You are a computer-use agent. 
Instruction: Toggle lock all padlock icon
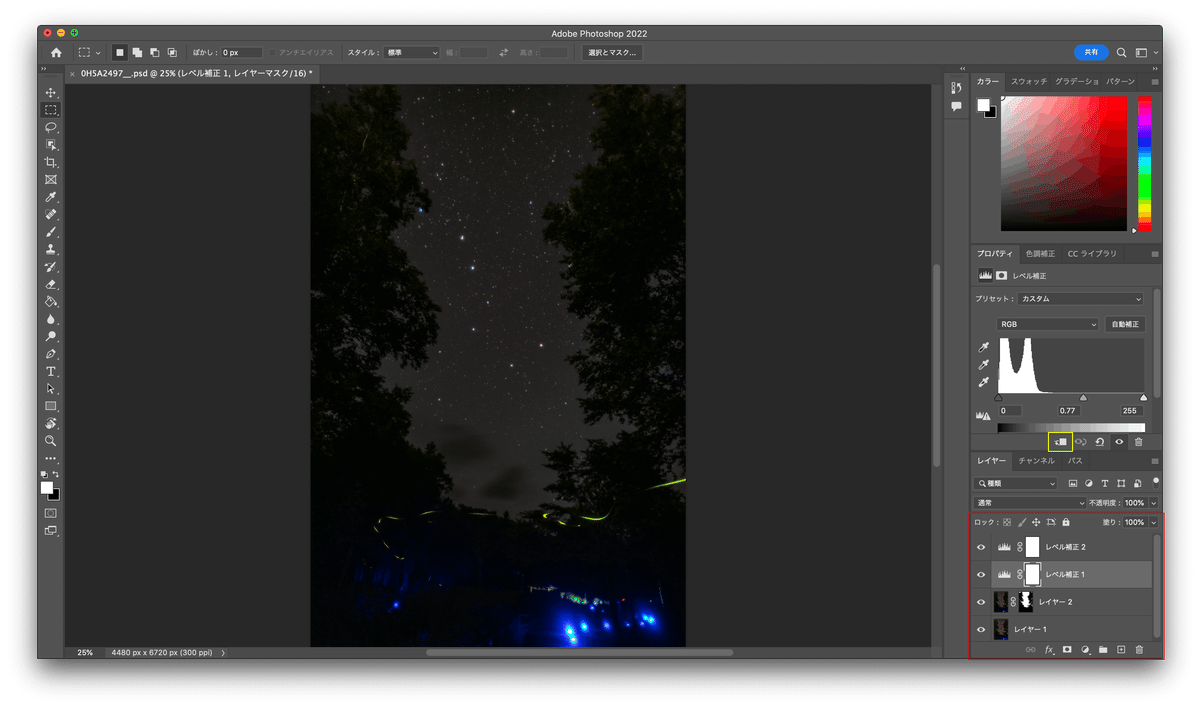click(x=1066, y=522)
